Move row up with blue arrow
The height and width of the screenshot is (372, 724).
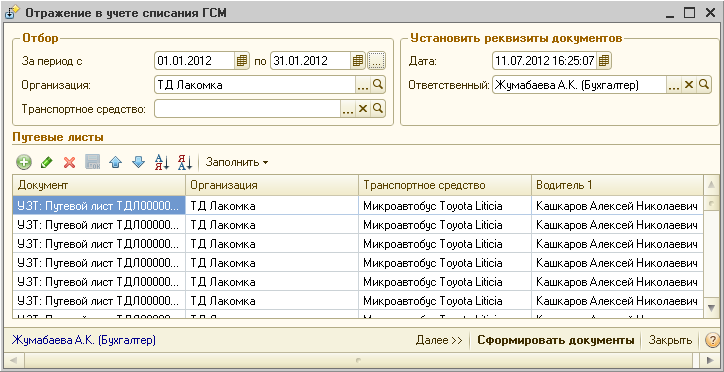coord(115,162)
